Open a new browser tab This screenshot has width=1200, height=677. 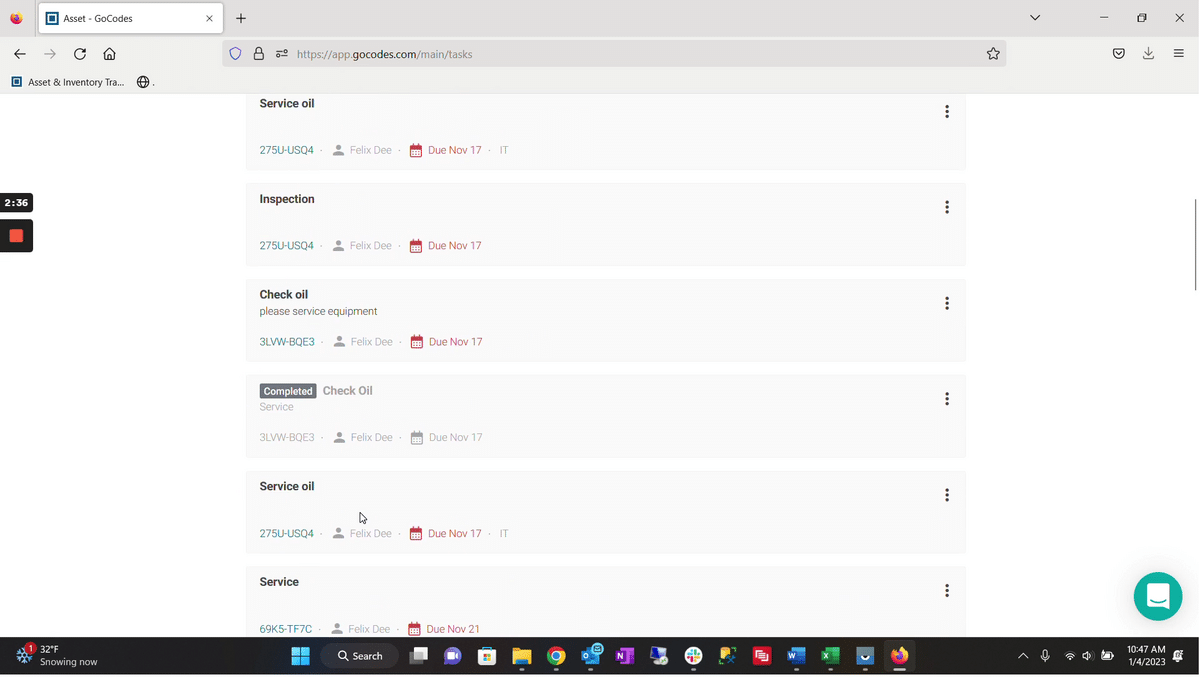coord(241,18)
